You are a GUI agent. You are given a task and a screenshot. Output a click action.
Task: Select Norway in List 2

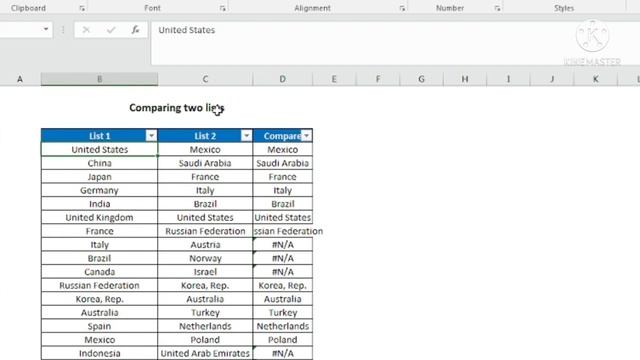coord(205,258)
